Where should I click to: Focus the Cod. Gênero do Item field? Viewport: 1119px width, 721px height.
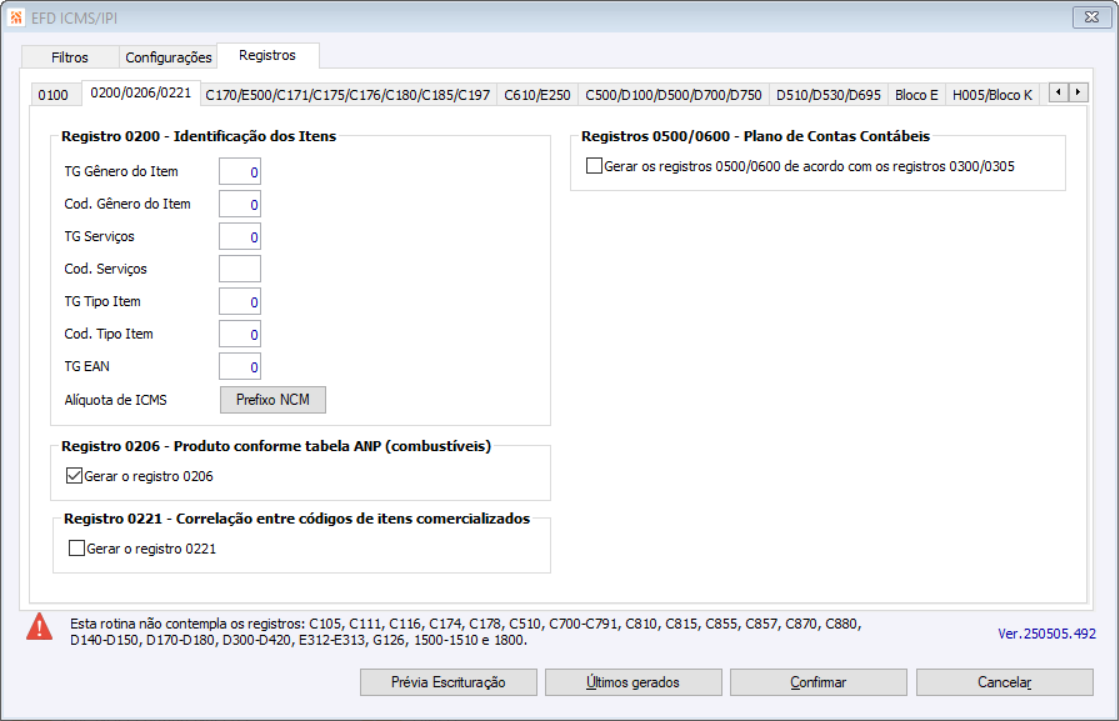[x=240, y=204]
